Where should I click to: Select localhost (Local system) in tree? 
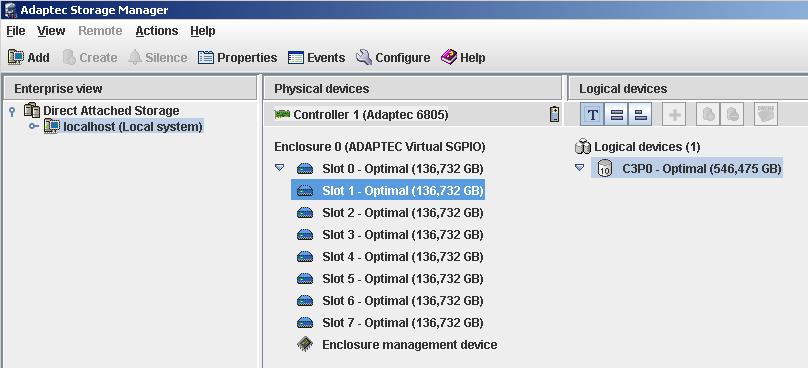pos(133,126)
